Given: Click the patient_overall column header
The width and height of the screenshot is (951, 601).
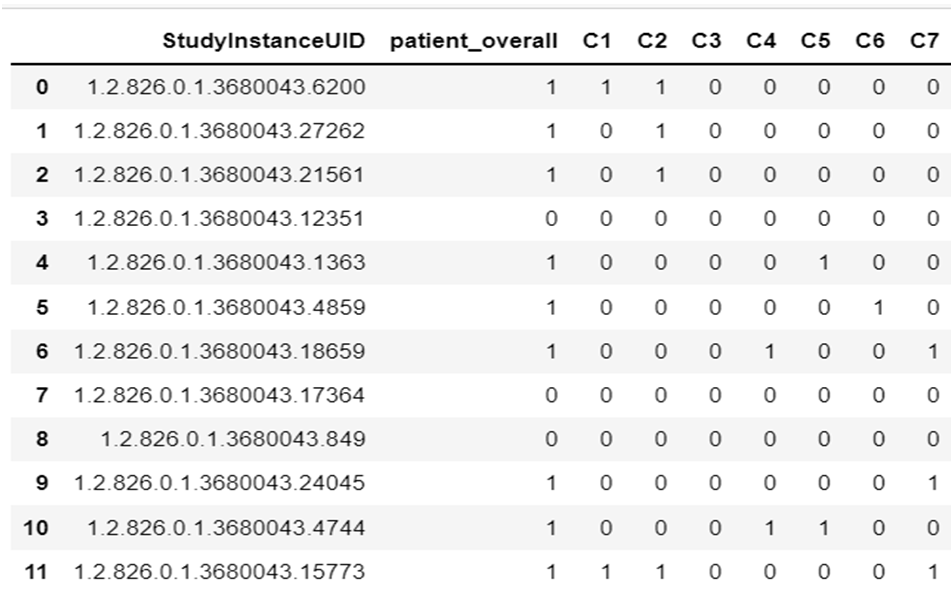Looking at the screenshot, I should point(473,41).
